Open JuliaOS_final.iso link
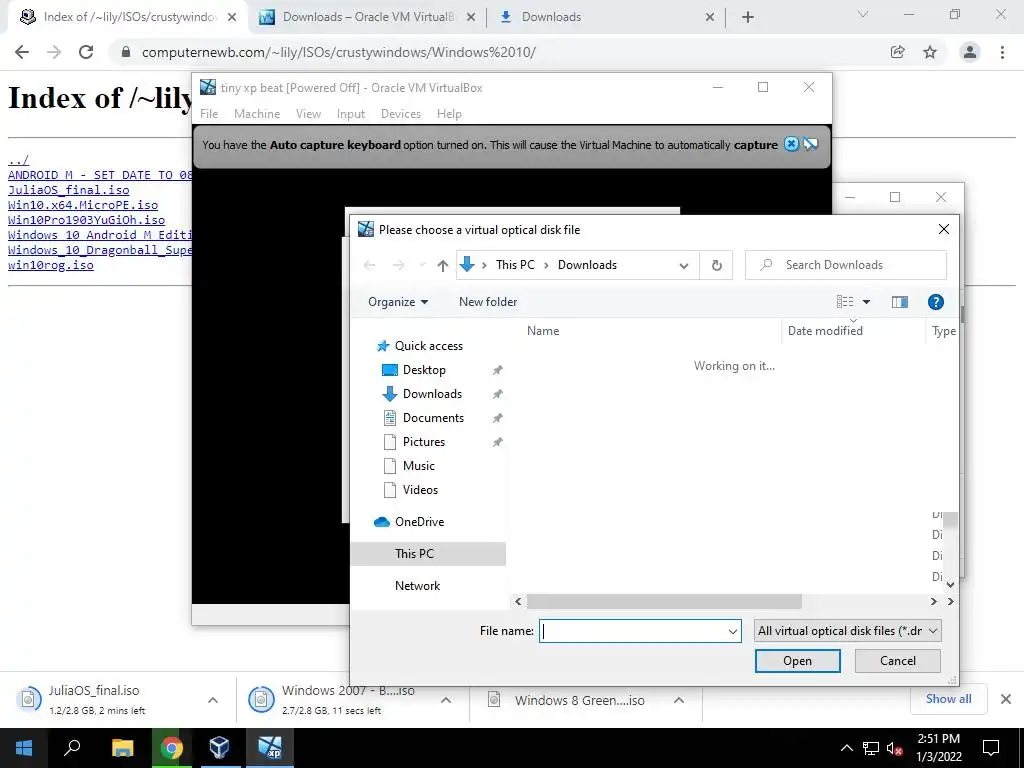The width and height of the screenshot is (1024, 768). click(69, 190)
